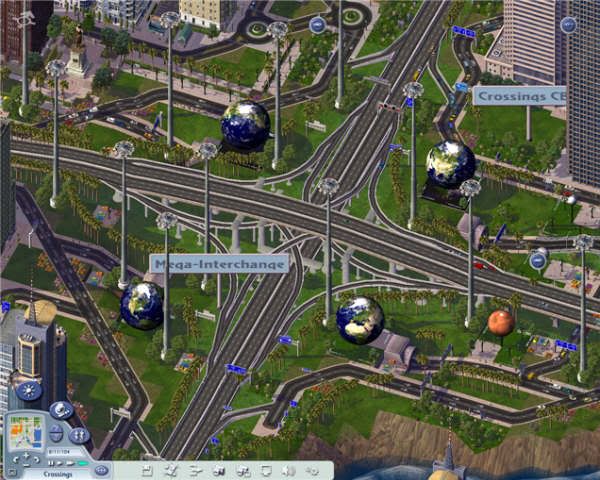
Task: Click the speaker audio options icon
Action: point(289,471)
